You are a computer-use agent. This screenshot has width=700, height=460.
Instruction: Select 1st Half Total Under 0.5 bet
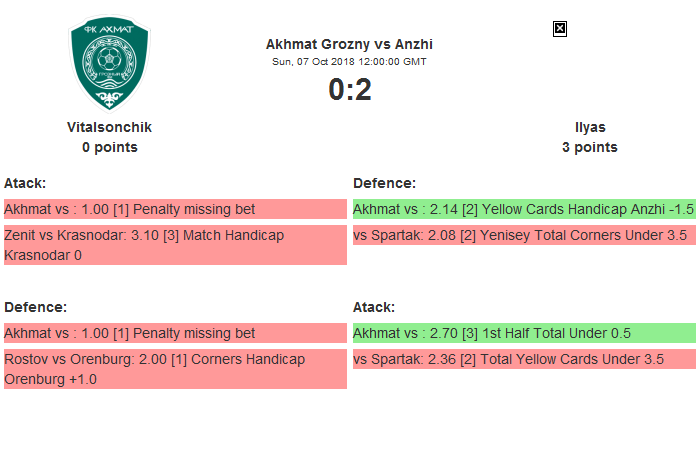[x=524, y=333]
